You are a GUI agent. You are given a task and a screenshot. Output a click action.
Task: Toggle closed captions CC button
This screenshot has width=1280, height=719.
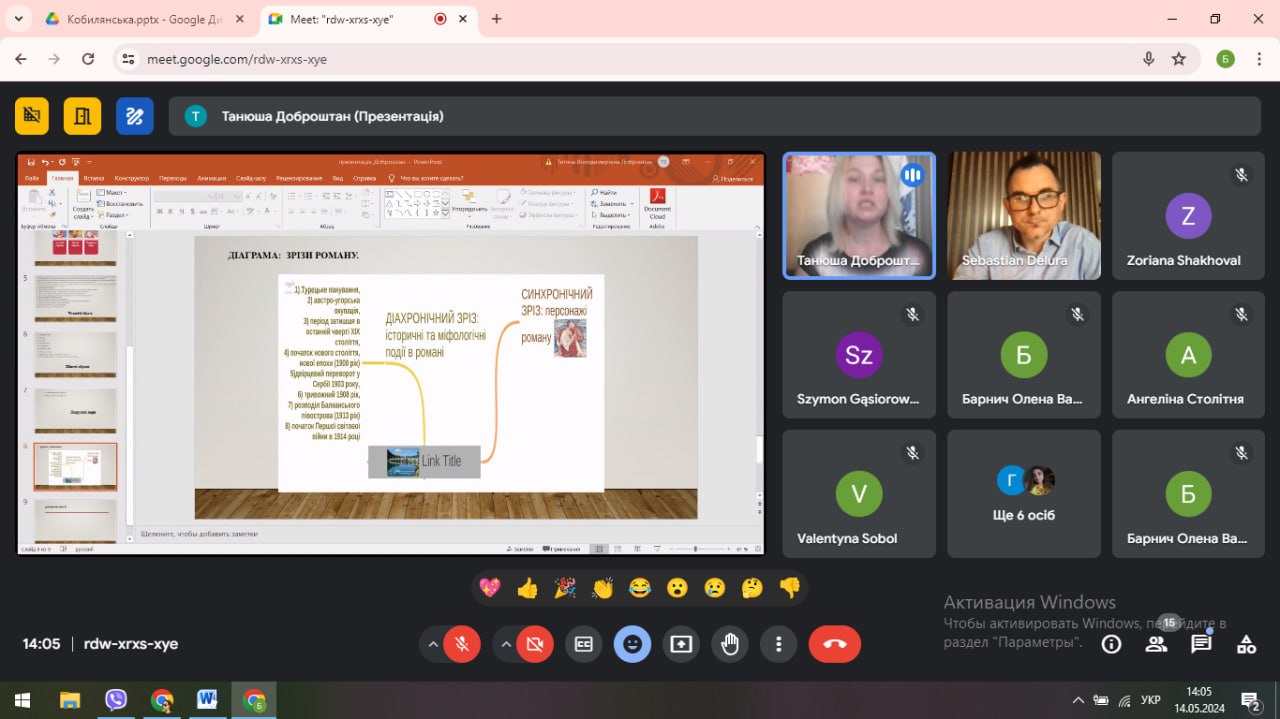583,644
